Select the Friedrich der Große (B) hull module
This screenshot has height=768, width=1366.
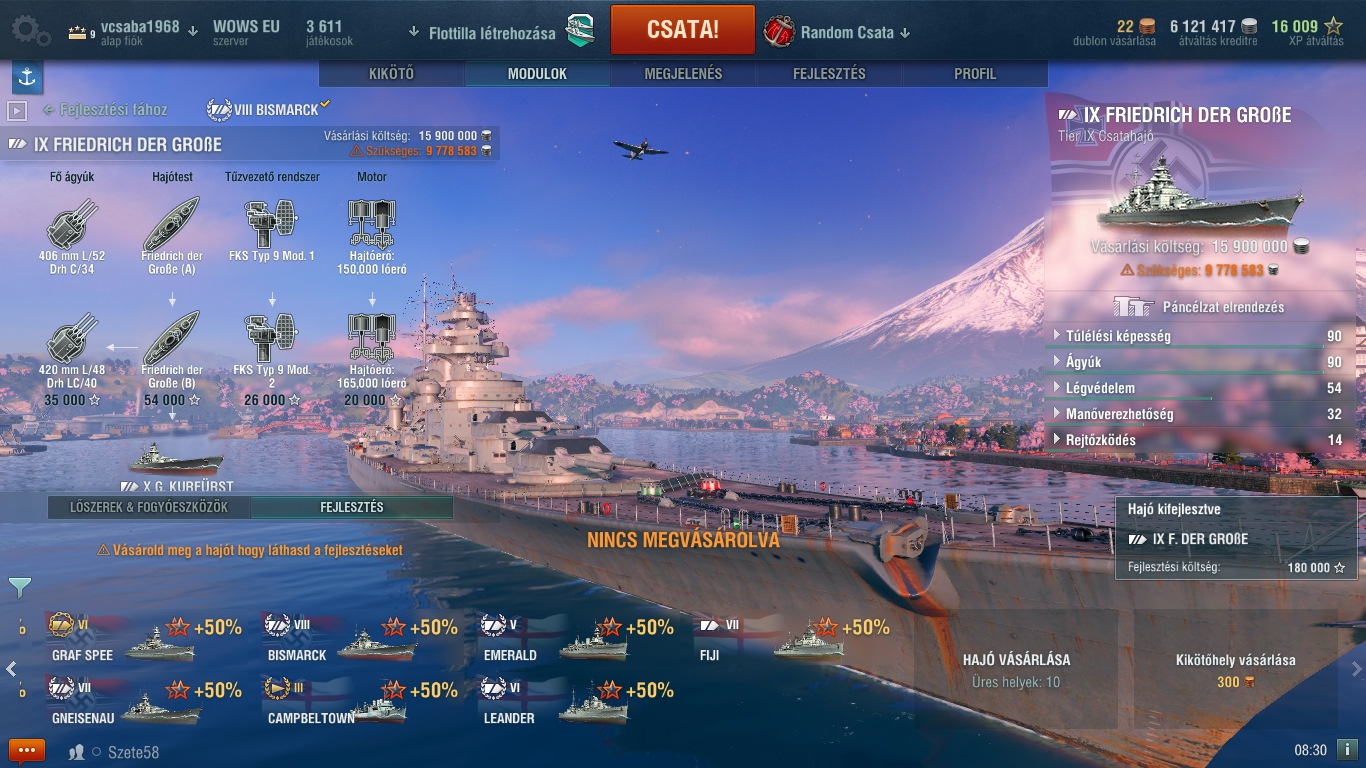(x=172, y=358)
